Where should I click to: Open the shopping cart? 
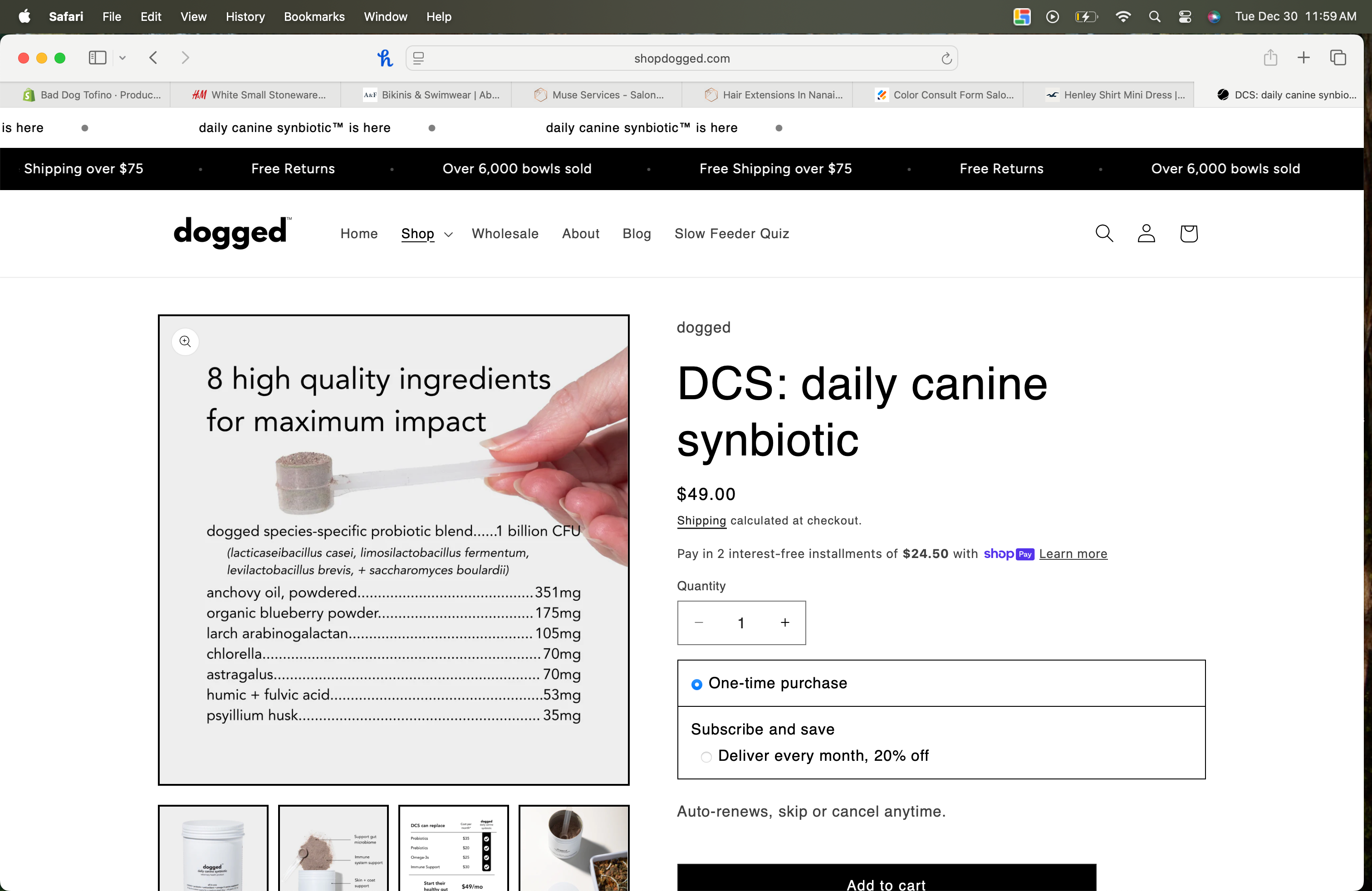pos(1188,234)
